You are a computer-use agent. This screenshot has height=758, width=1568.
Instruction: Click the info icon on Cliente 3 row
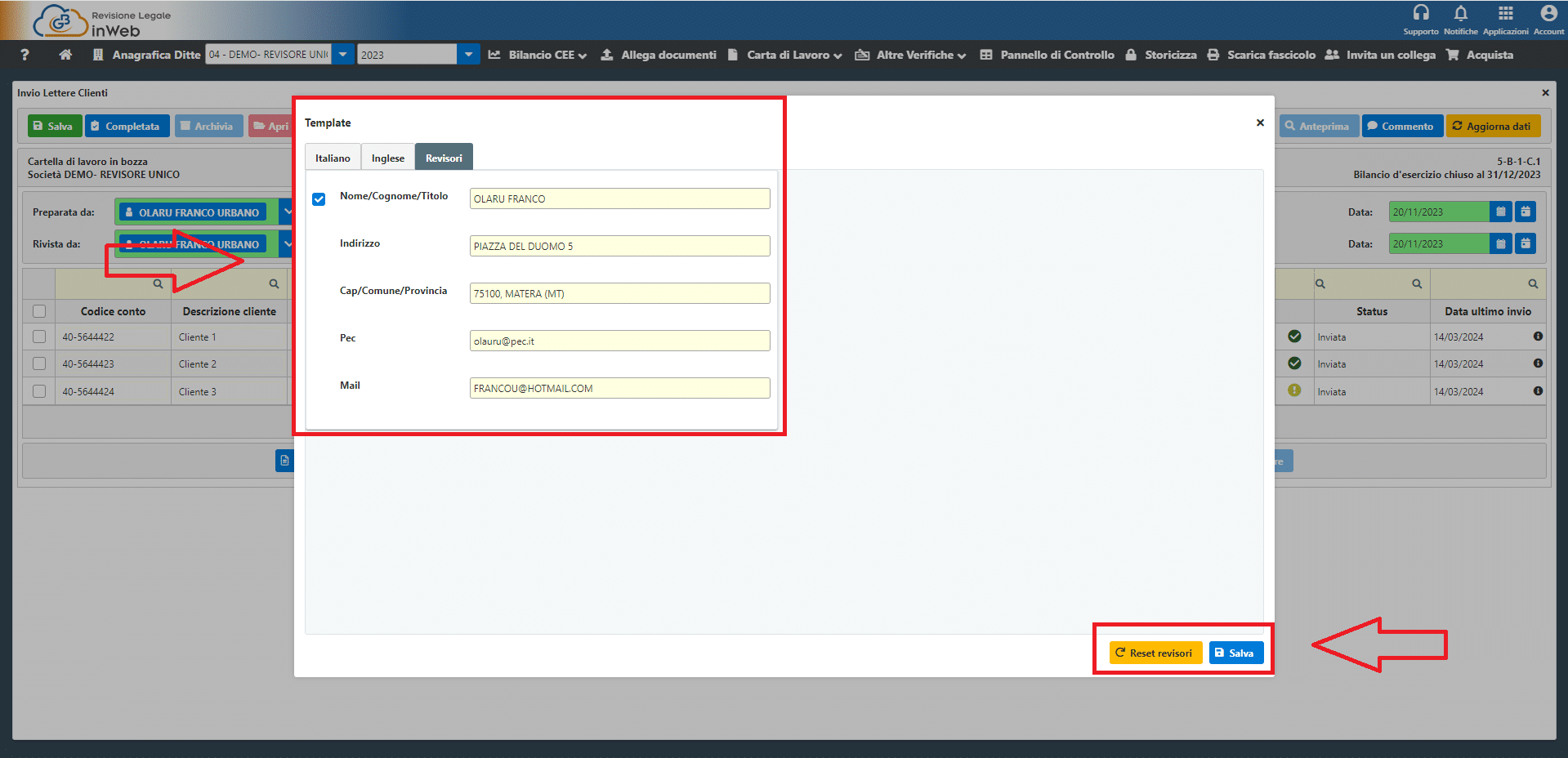point(1538,391)
